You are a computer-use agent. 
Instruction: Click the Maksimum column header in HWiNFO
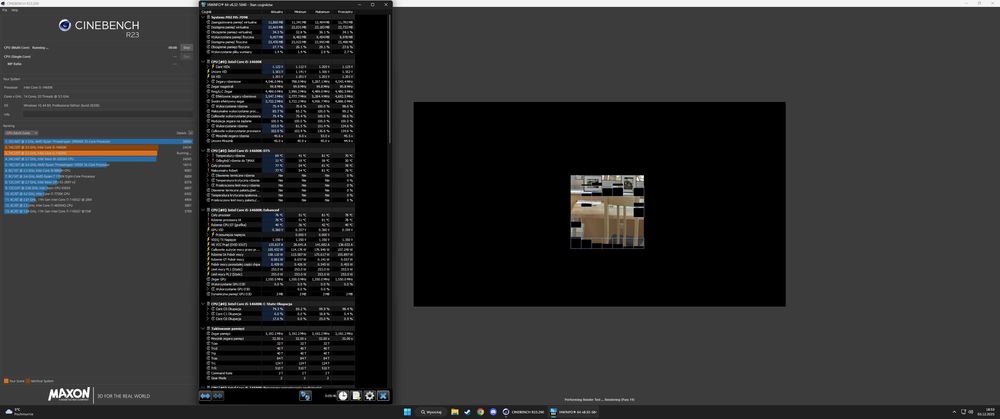click(x=323, y=11)
